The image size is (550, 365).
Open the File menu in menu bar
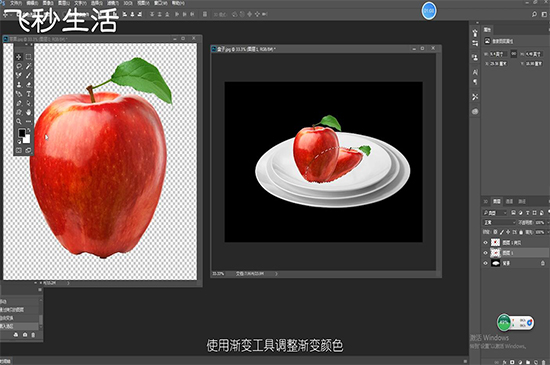16,3
